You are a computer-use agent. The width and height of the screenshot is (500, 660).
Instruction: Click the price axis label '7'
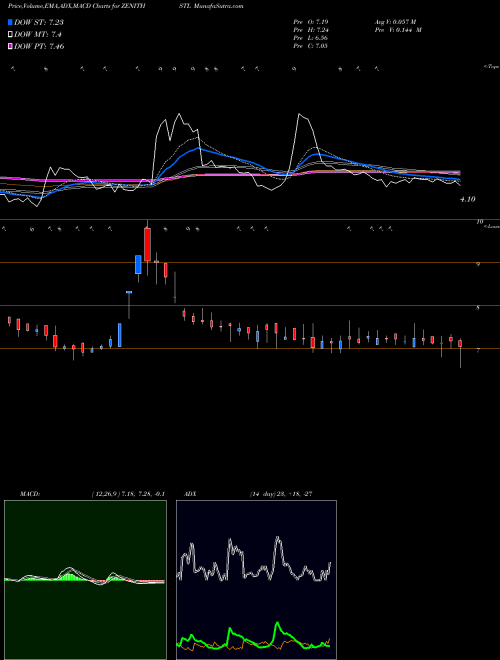pyautogui.click(x=478, y=351)
